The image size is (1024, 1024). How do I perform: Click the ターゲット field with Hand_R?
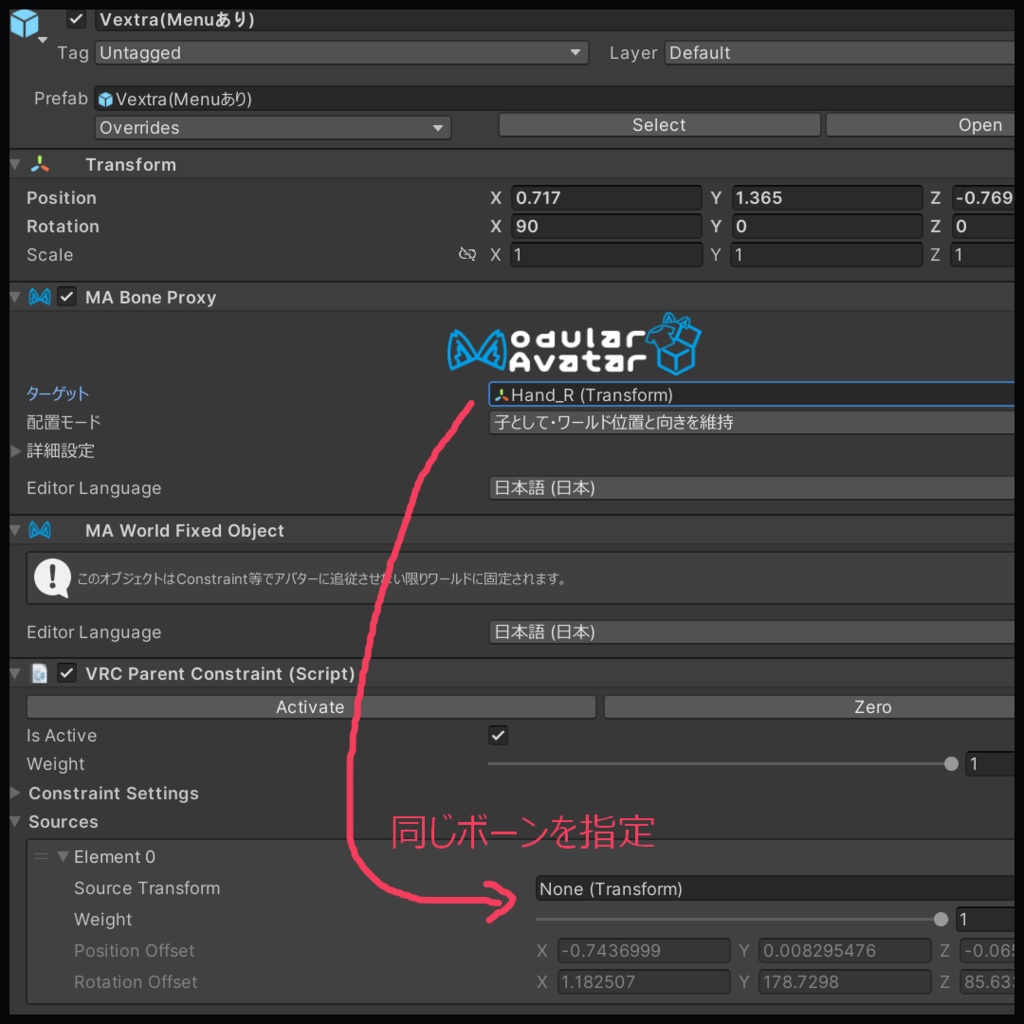[x=752, y=394]
